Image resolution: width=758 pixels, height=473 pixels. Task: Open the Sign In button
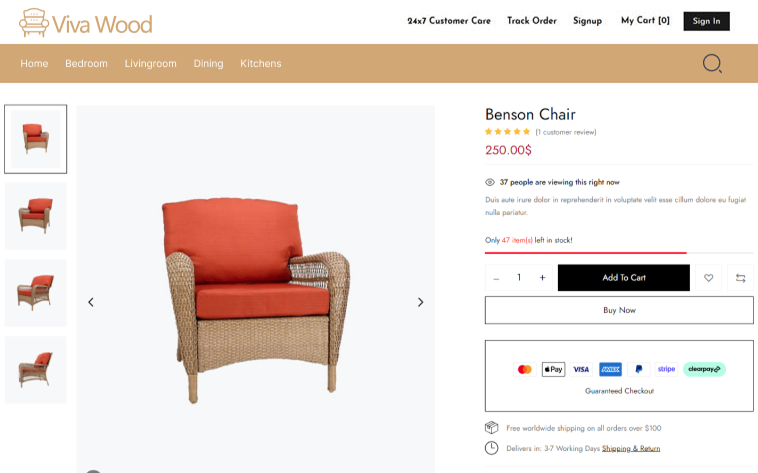706,21
